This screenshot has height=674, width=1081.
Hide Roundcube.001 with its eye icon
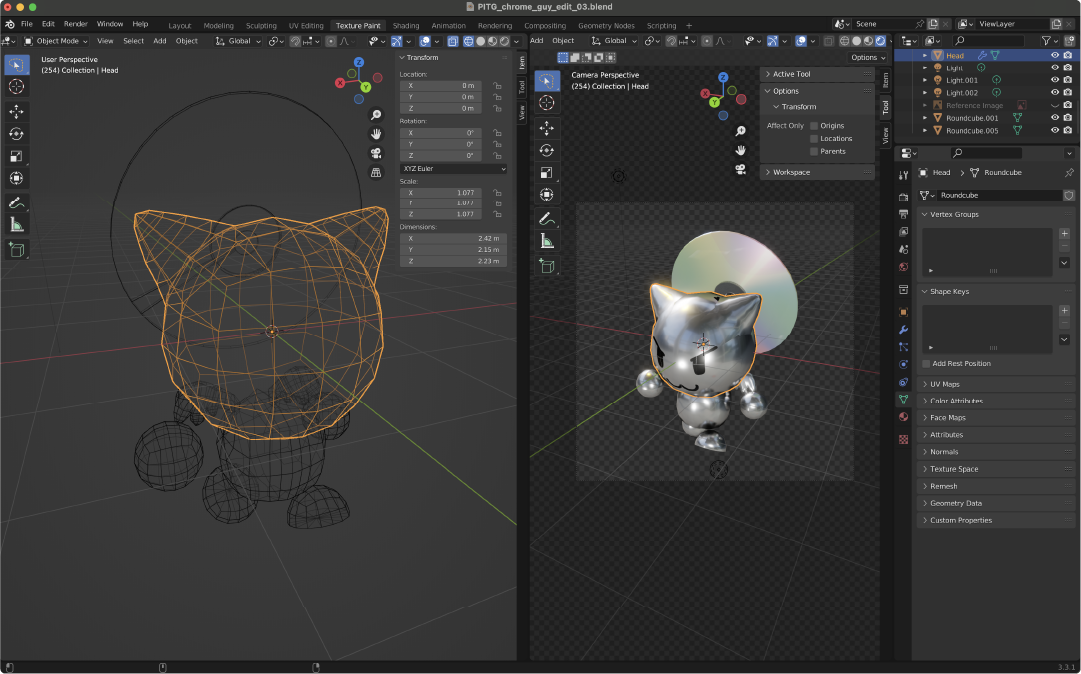coord(1054,118)
